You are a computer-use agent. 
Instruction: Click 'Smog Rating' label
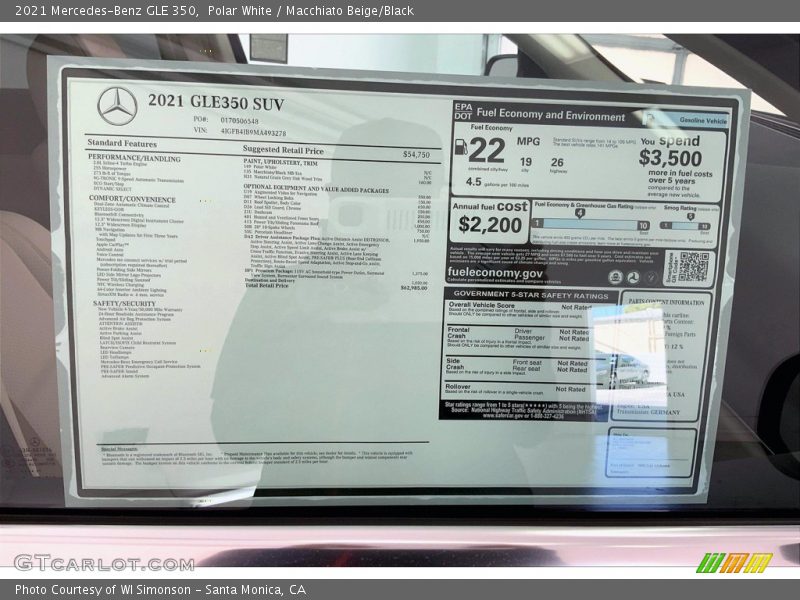tap(680, 208)
